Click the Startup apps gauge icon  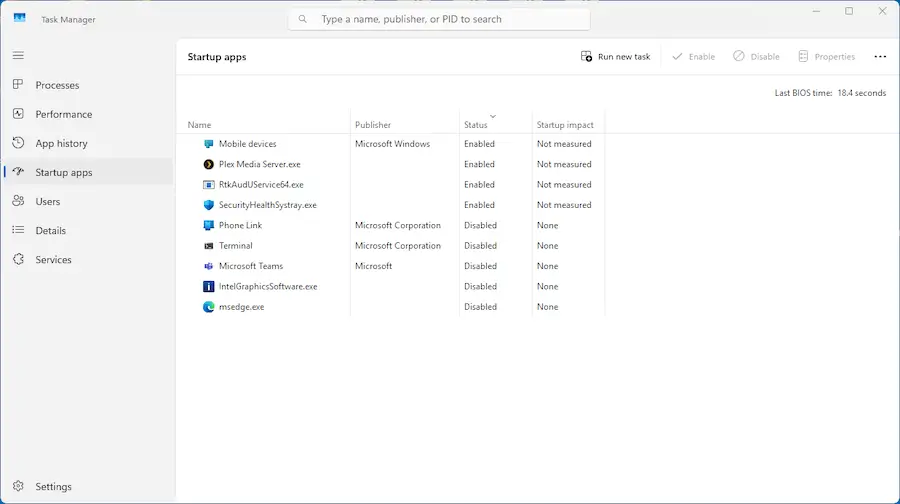tap(18, 172)
